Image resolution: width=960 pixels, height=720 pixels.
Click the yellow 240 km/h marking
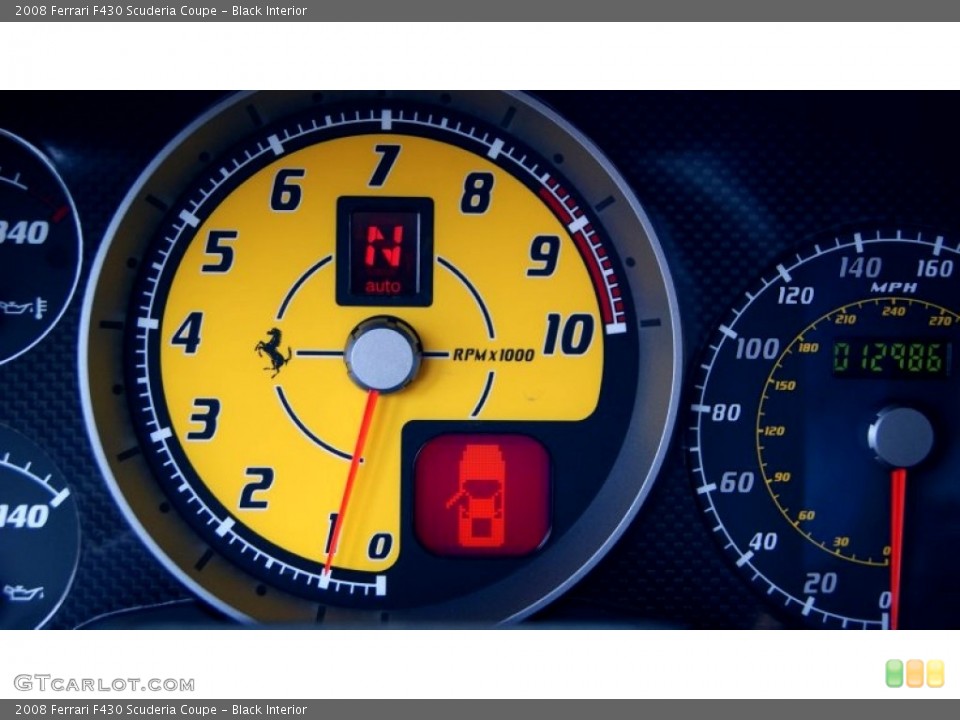click(x=894, y=311)
